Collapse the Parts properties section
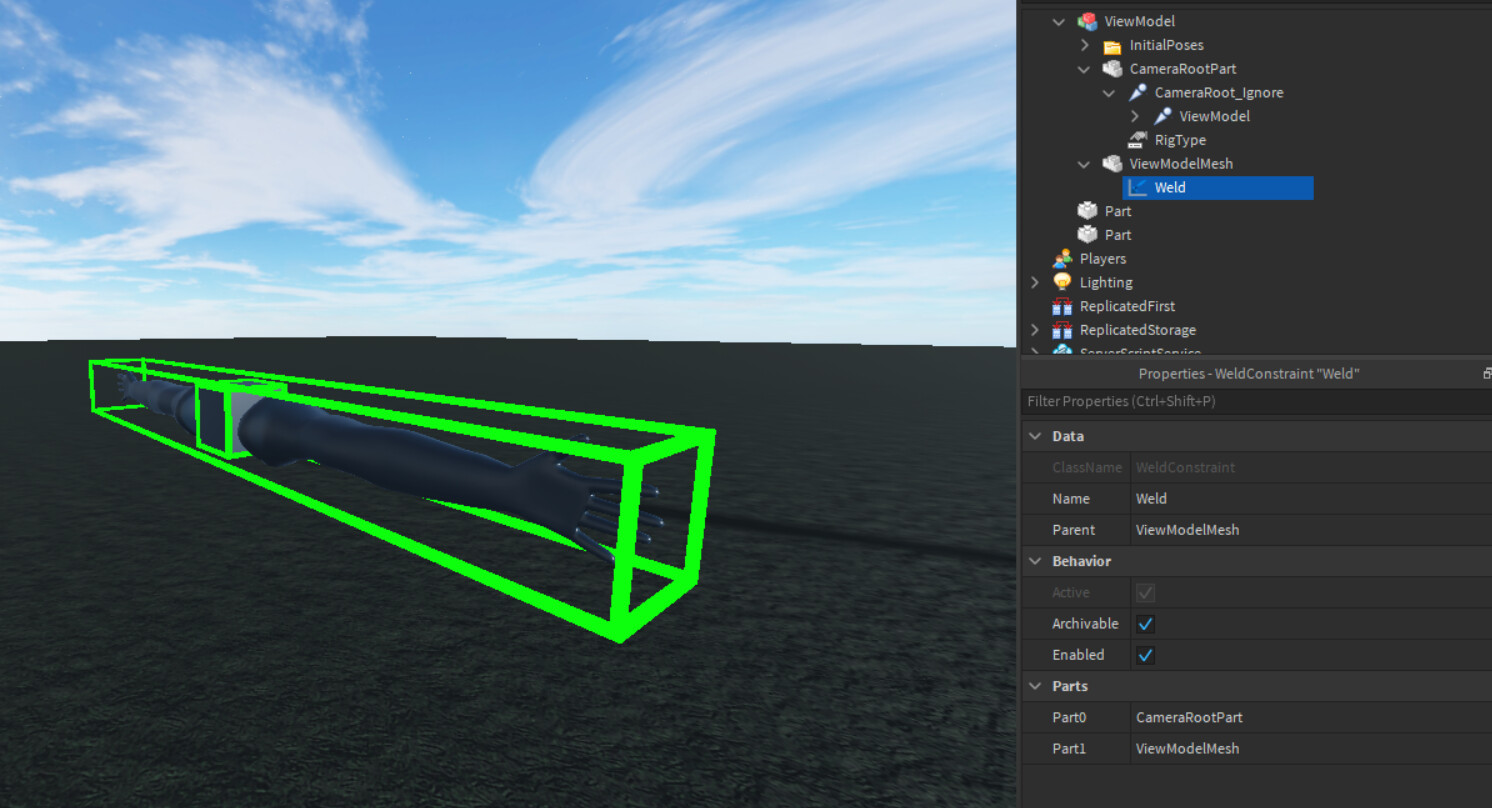 [x=1034, y=686]
